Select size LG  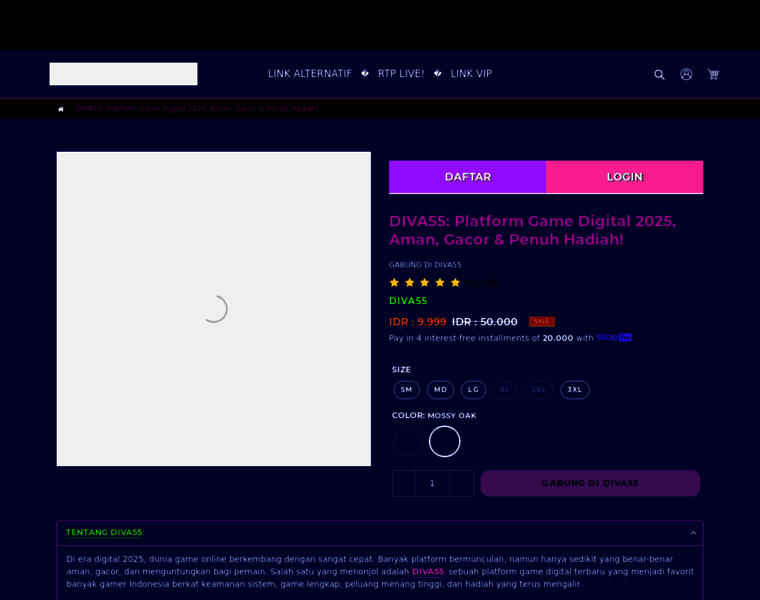click(474, 390)
